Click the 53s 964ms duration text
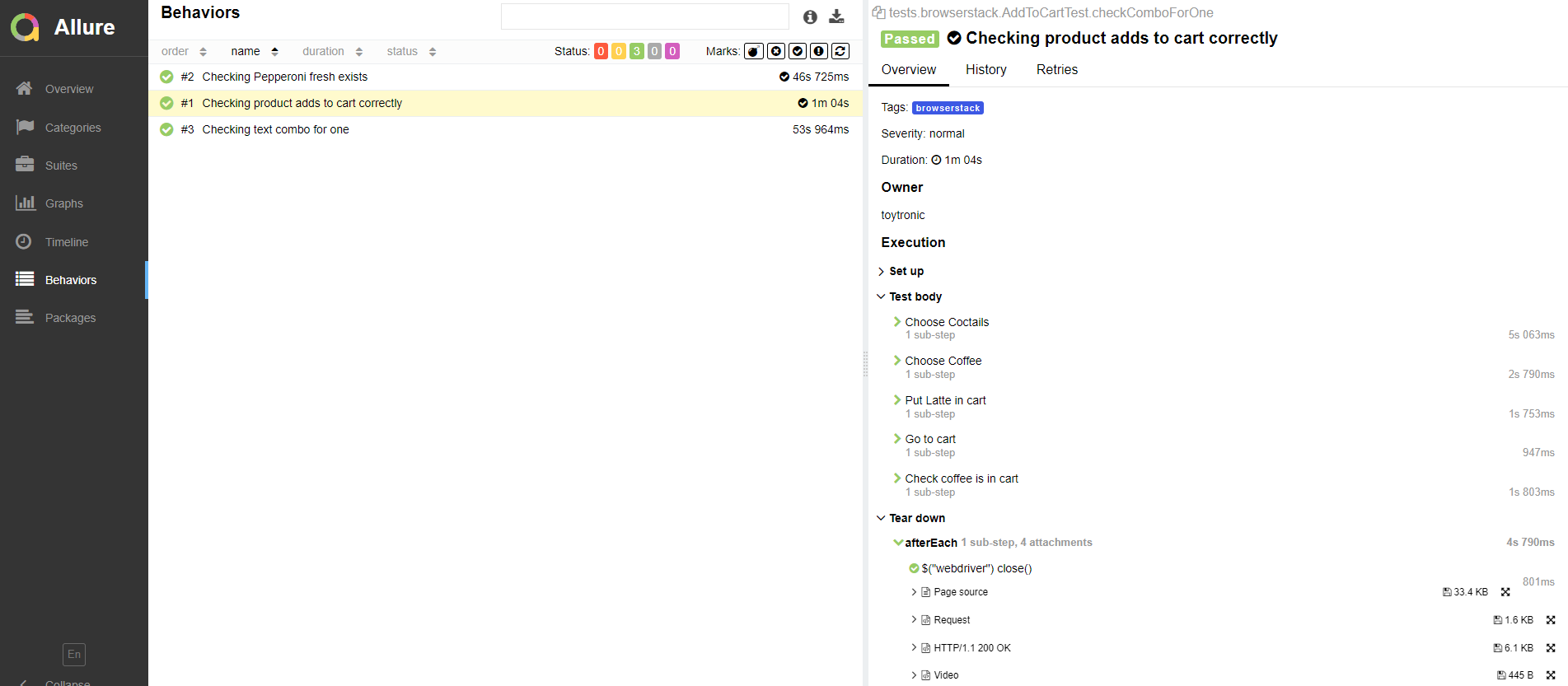1568x686 pixels. coord(821,129)
